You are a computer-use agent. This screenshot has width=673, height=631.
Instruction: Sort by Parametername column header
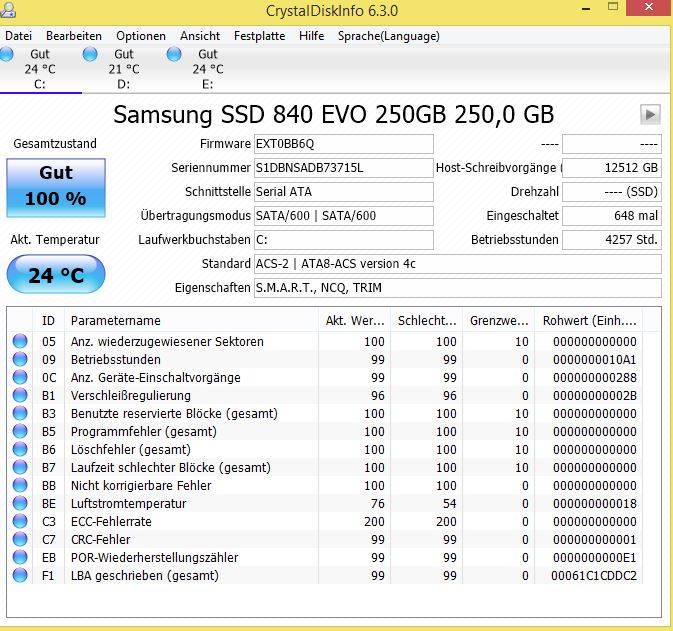[x=191, y=321]
